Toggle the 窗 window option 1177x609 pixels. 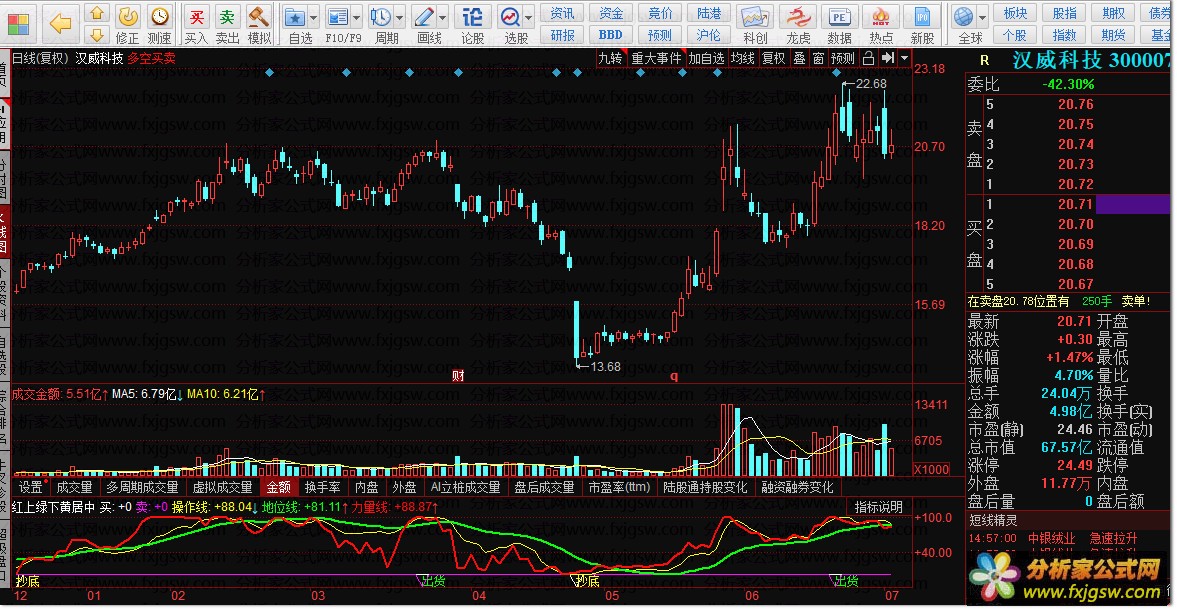click(818, 59)
